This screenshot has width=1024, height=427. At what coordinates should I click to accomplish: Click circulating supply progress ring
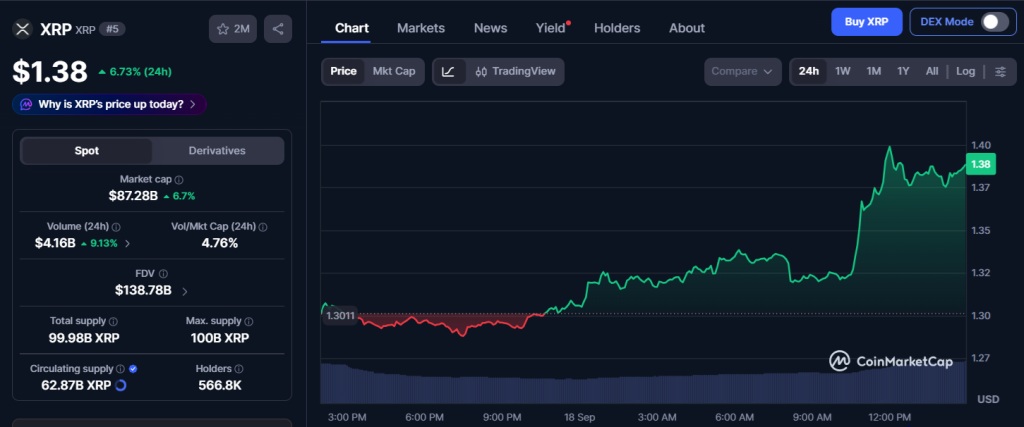(x=121, y=385)
